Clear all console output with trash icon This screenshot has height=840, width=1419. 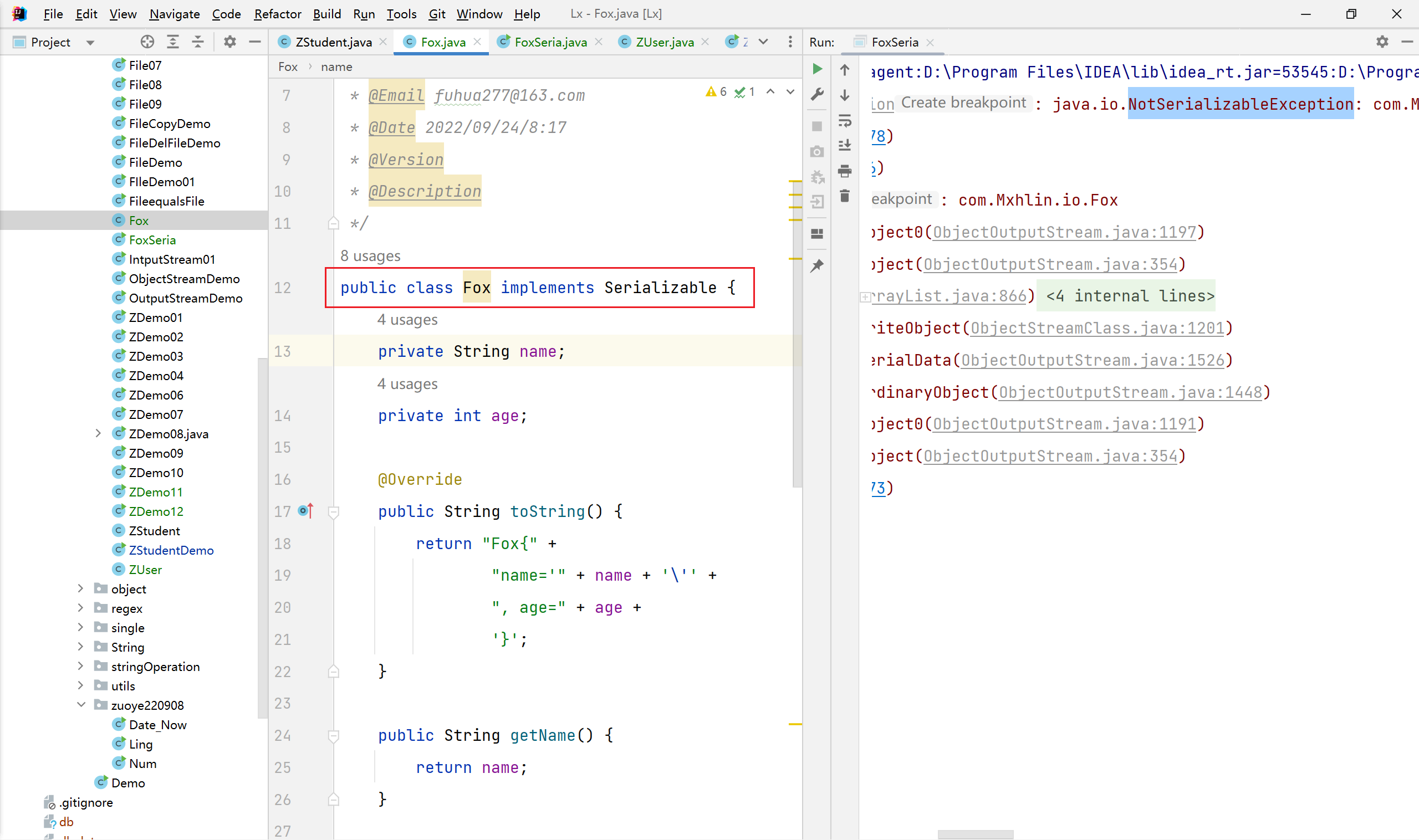coord(844,196)
